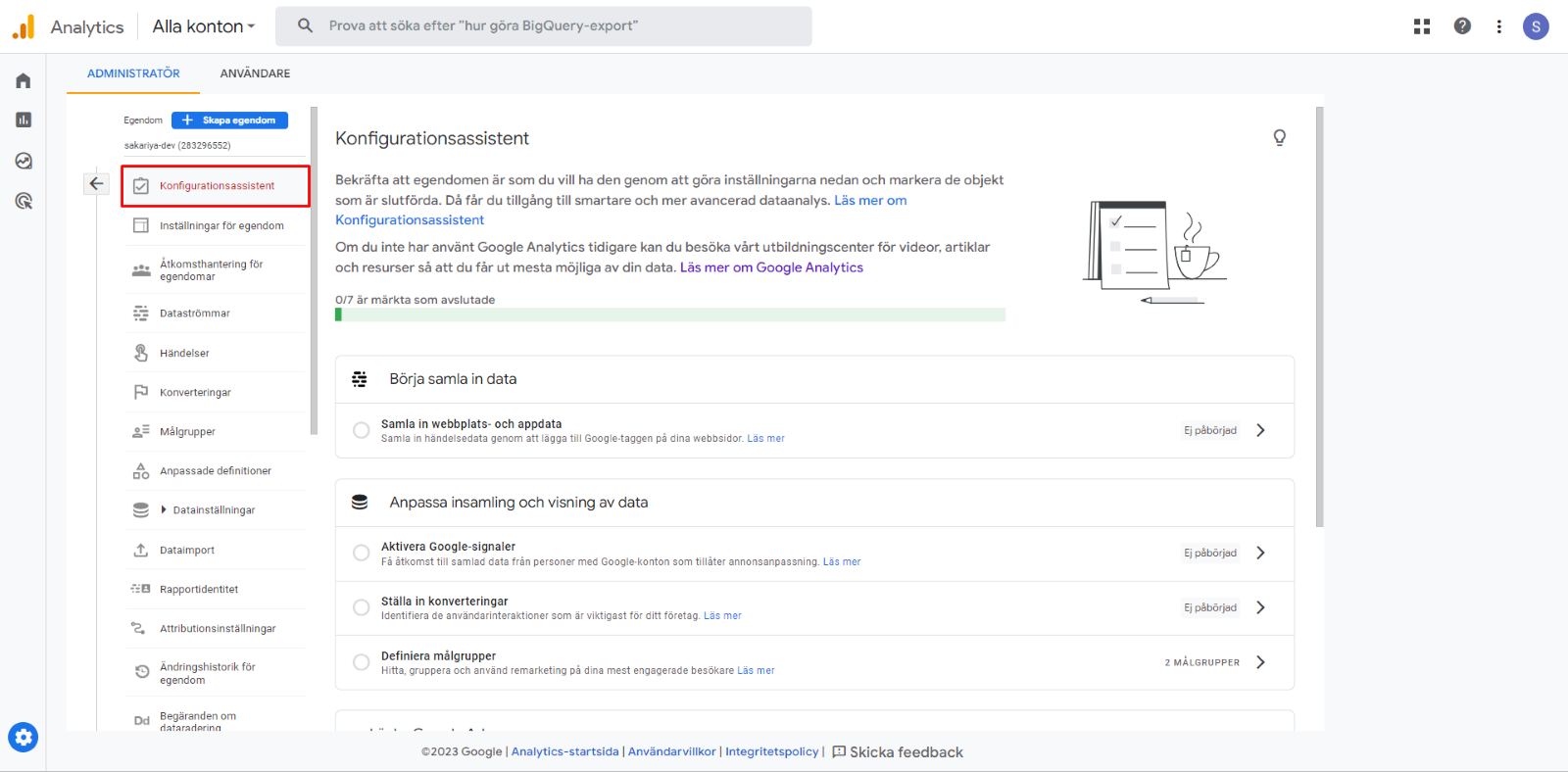Switch to the ANVÄNDARE tab
The image size is (1568, 772).
click(255, 73)
